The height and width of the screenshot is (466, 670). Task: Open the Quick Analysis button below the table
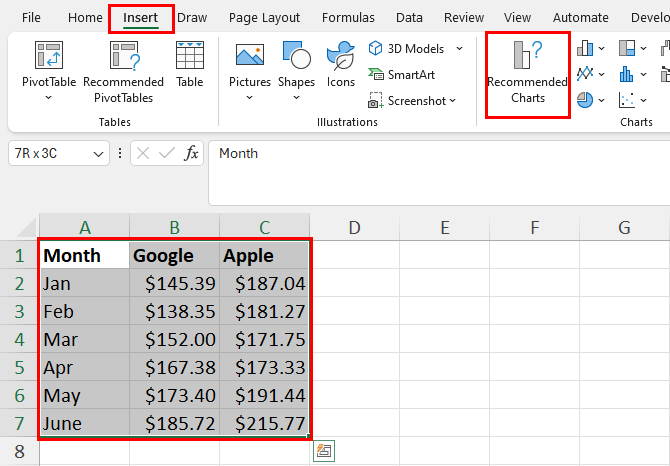point(324,451)
